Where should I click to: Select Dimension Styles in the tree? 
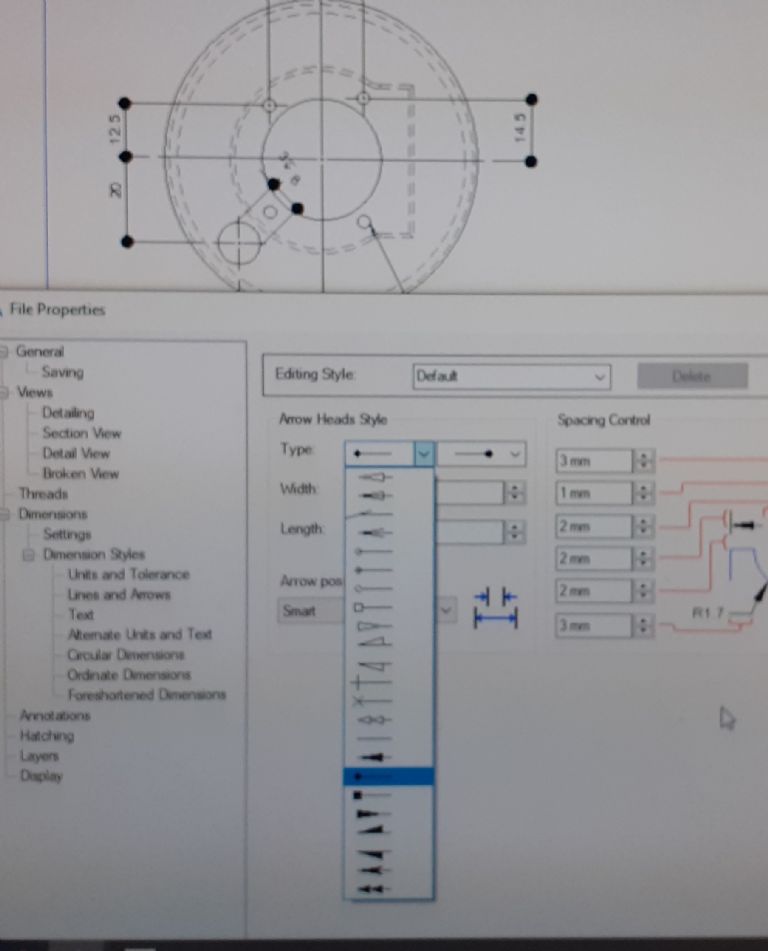tap(94, 554)
